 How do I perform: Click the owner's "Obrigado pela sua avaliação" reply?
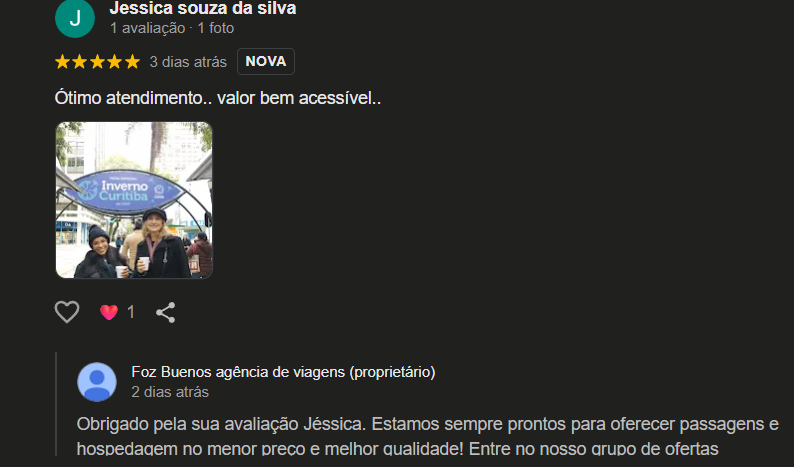pos(427,436)
